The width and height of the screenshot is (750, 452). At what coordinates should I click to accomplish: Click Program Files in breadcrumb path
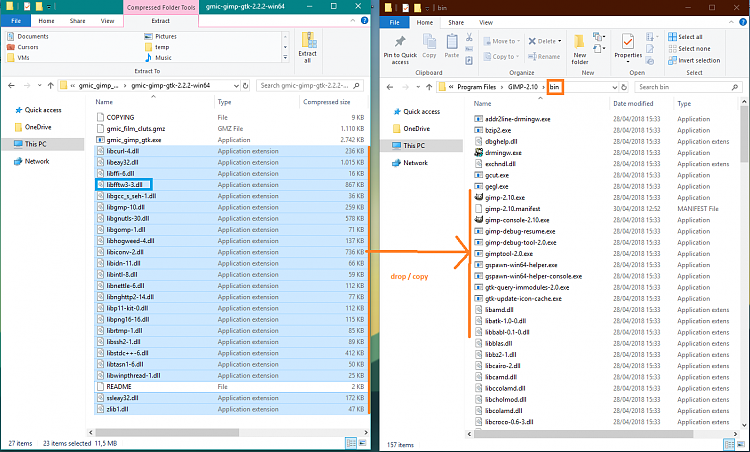point(476,87)
